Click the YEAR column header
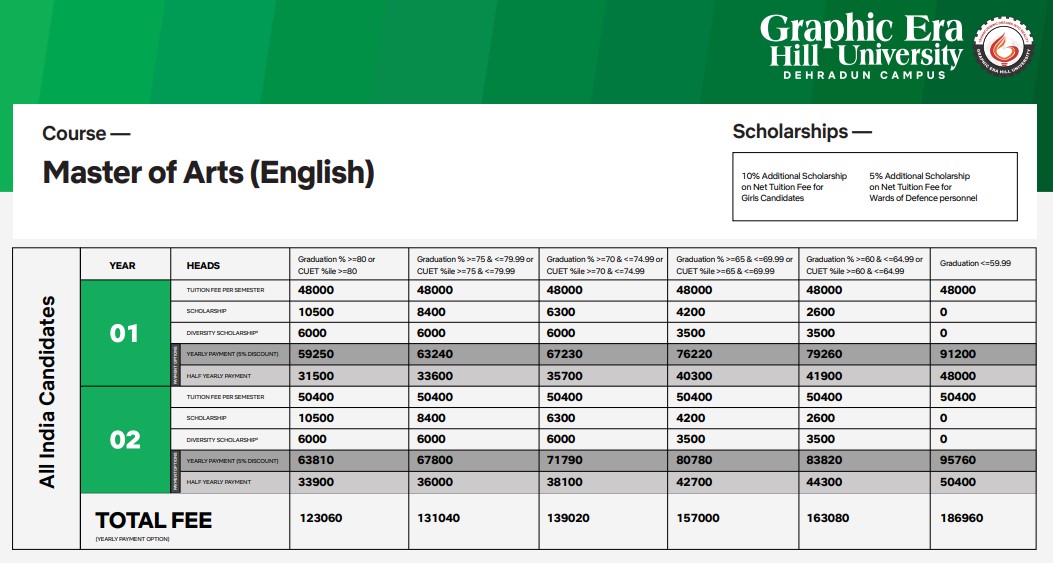 (122, 266)
